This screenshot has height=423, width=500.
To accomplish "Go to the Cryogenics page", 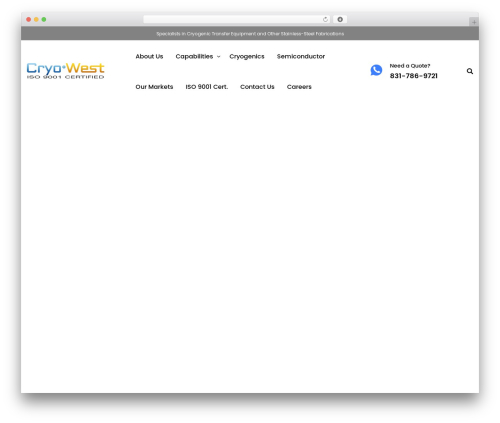I will tap(247, 57).
